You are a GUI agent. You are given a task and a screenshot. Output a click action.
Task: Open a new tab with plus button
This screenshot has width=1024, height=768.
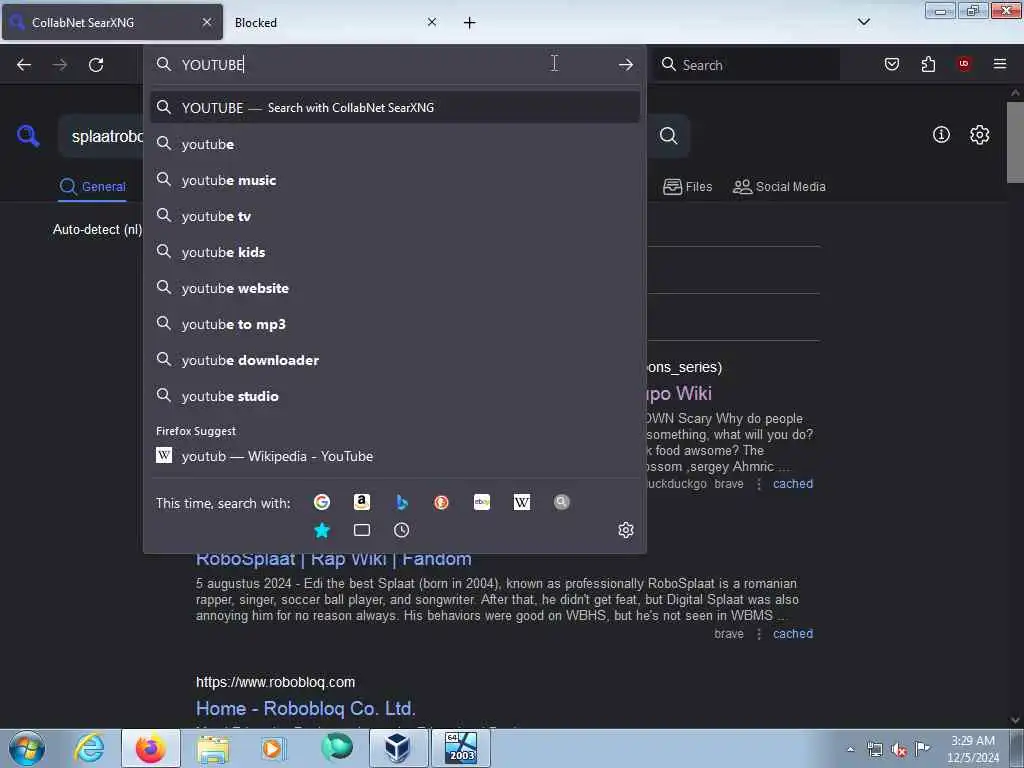470,22
